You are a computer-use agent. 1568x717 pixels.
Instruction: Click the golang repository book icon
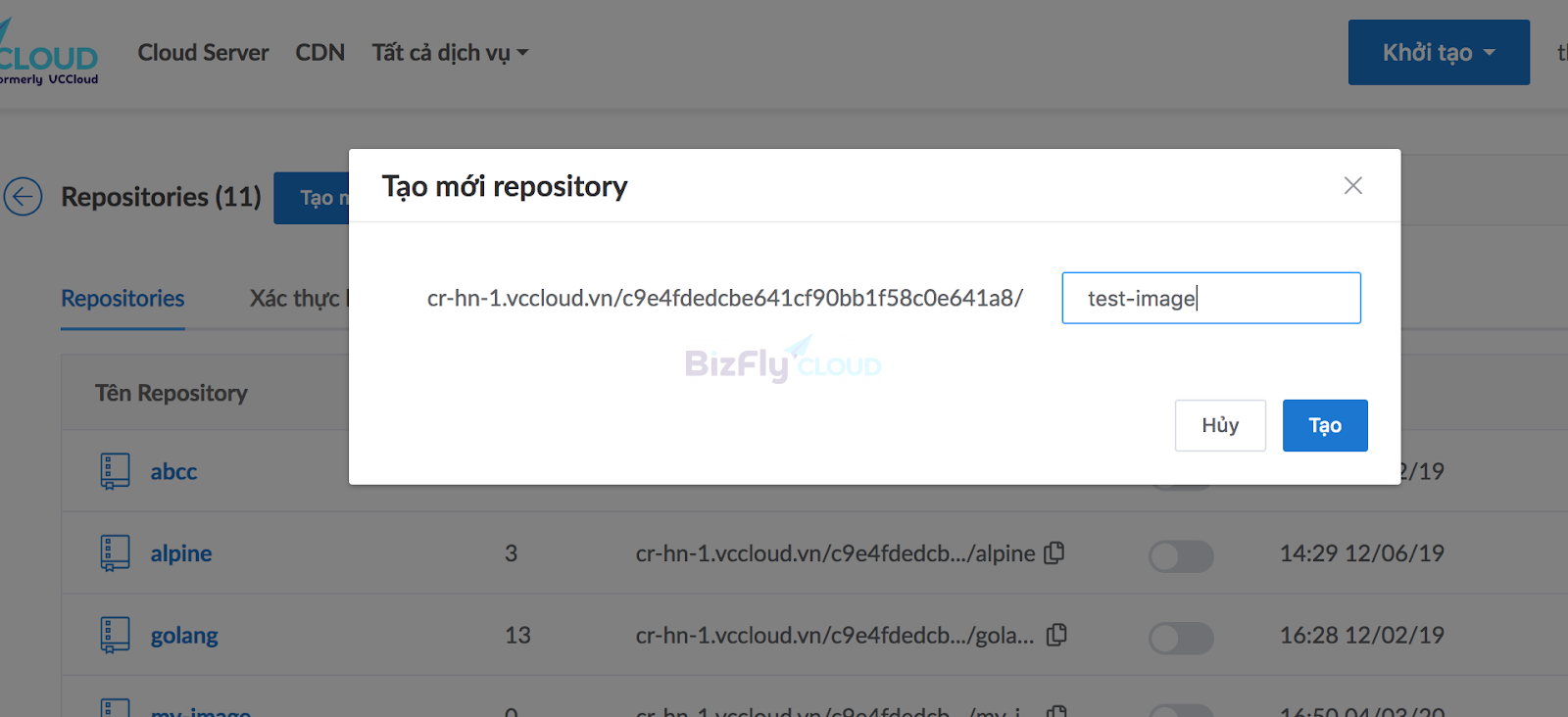[x=115, y=635]
